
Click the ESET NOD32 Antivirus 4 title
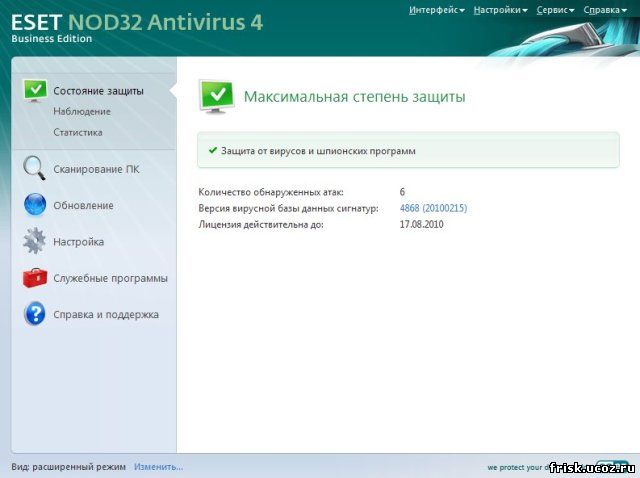click(137, 22)
